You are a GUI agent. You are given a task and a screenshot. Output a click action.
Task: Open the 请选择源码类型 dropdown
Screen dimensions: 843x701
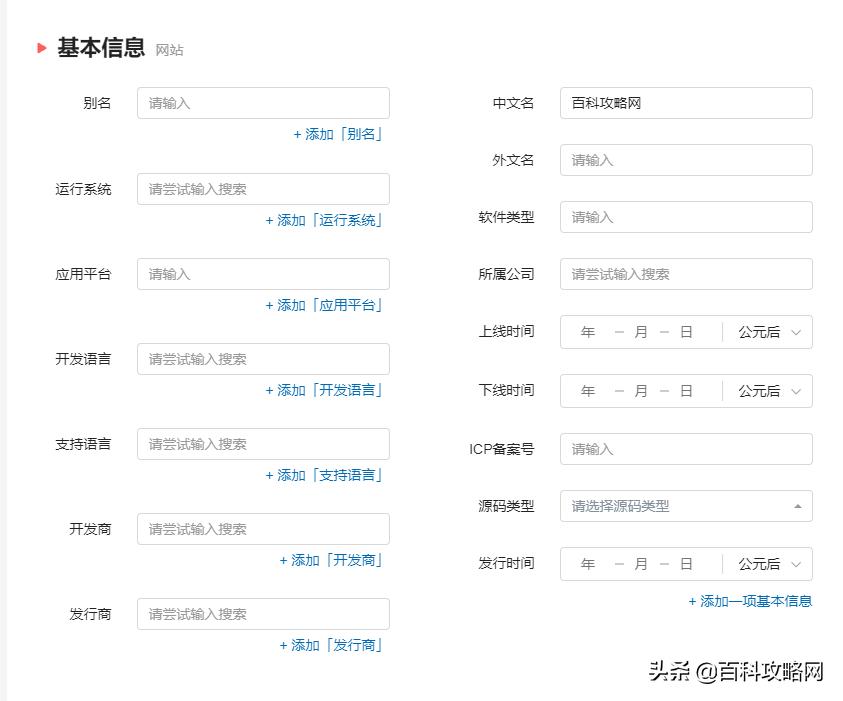click(686, 506)
